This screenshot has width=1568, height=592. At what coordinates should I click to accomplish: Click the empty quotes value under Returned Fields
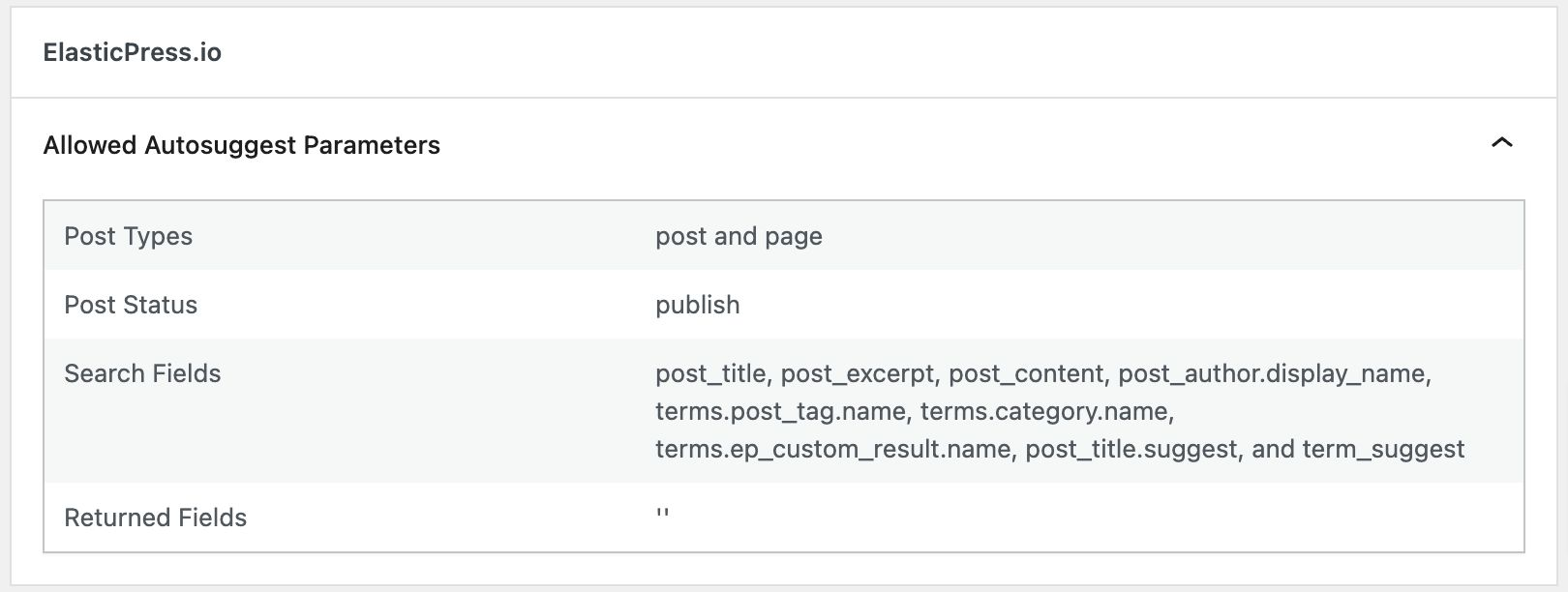click(661, 510)
